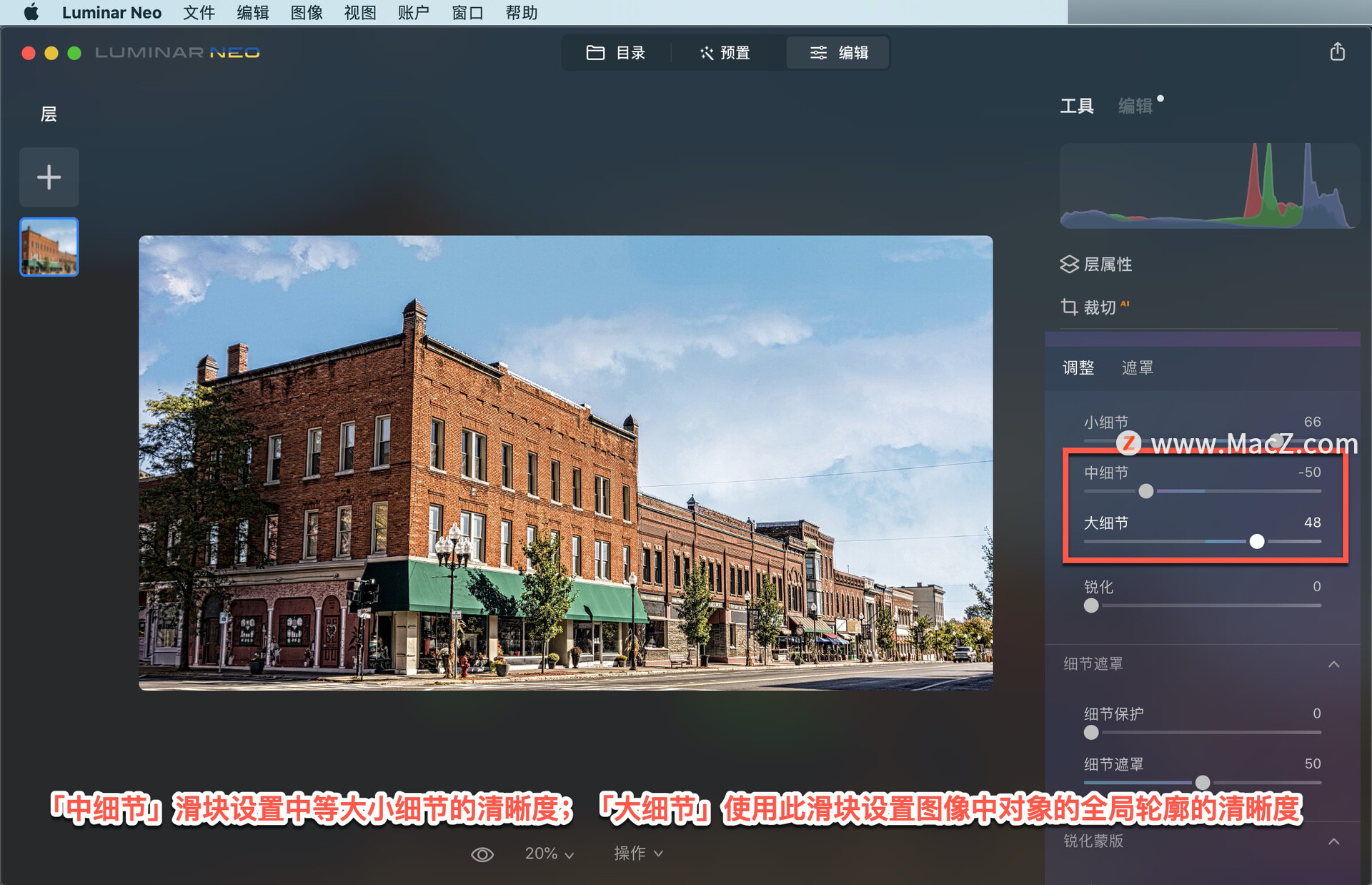Switch to the 调整 adjust tab
The width and height of the screenshot is (1372, 885).
point(1078,368)
